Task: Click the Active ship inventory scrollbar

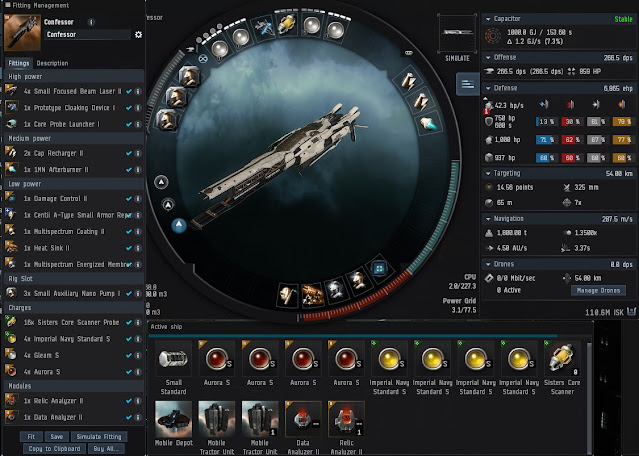Action: click(588, 397)
